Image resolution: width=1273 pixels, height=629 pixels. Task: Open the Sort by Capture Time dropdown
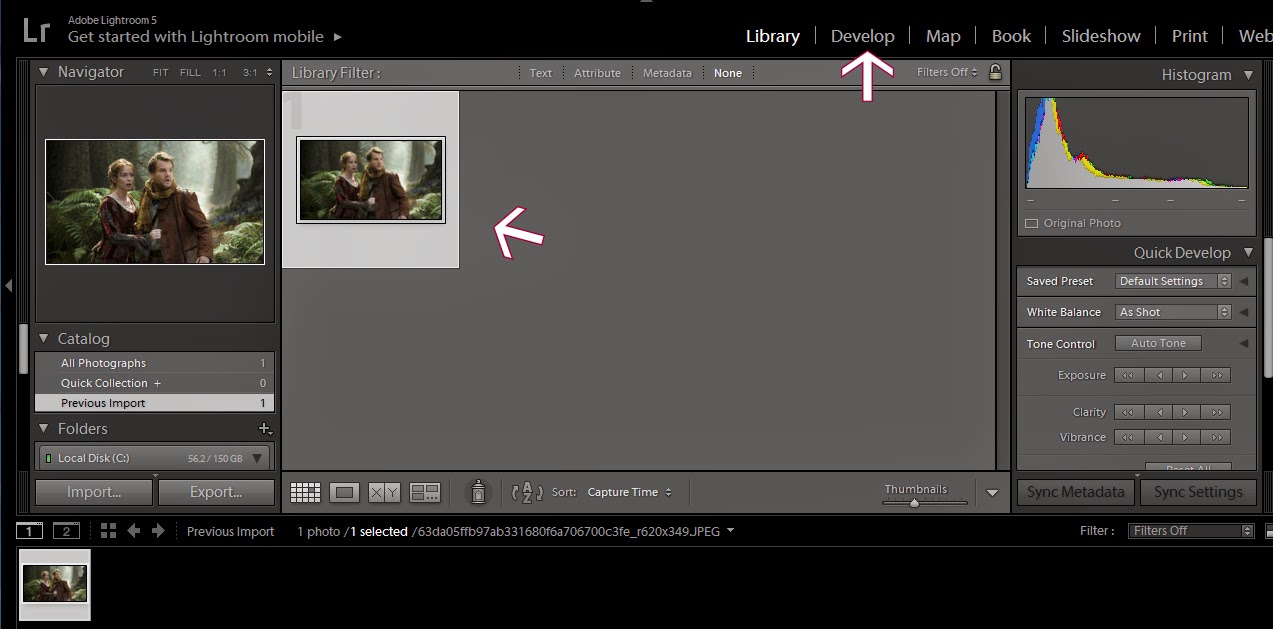click(x=629, y=492)
